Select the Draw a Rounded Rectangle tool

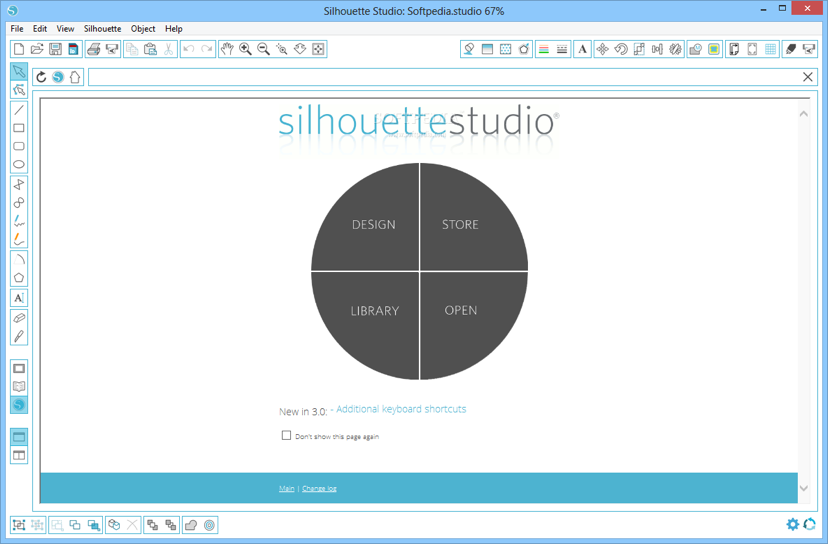19,146
